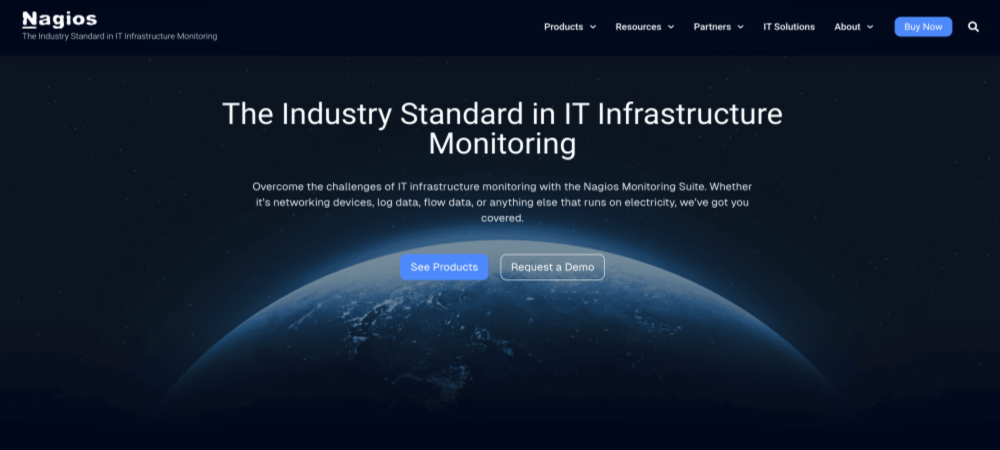This screenshot has height=450, width=1000.
Task: Open the About menu label
Action: [847, 27]
